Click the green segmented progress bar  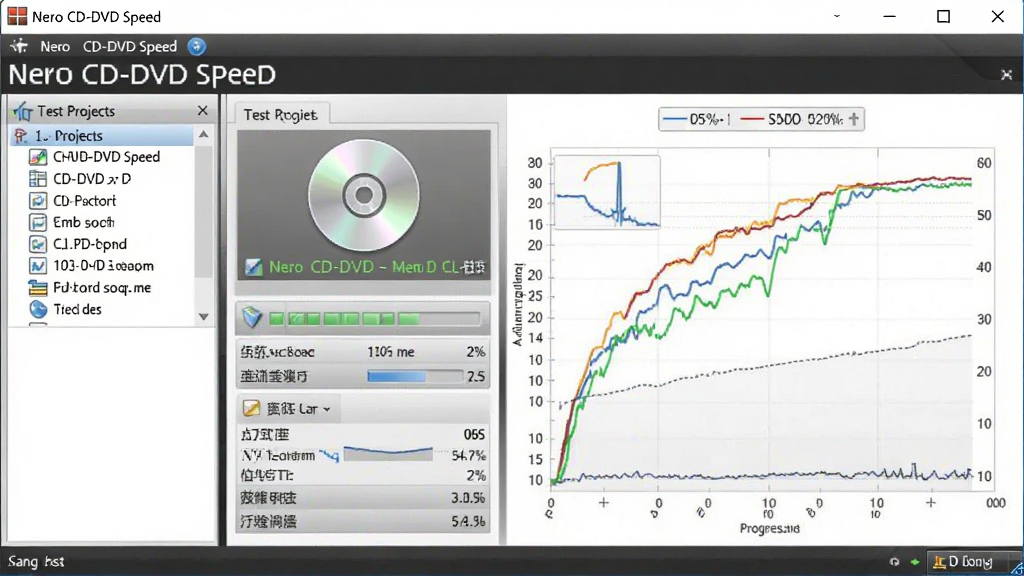[x=375, y=319]
